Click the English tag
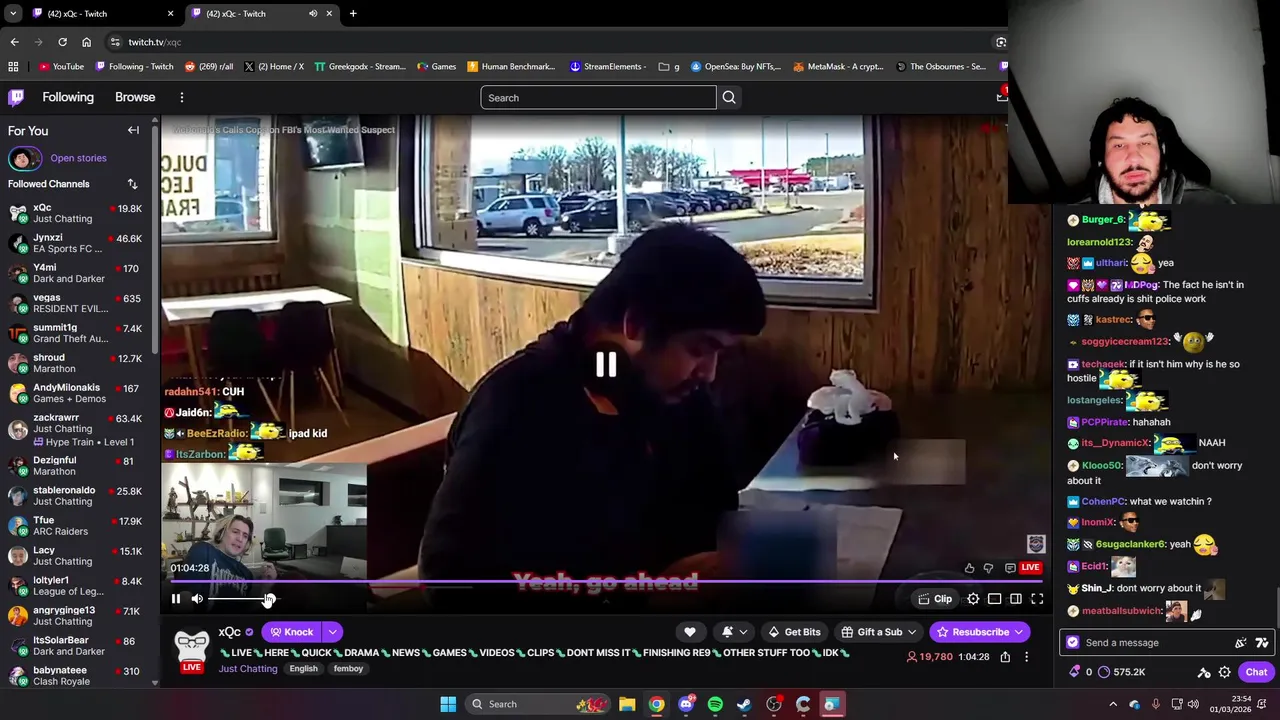This screenshot has width=1280, height=720. click(x=303, y=669)
